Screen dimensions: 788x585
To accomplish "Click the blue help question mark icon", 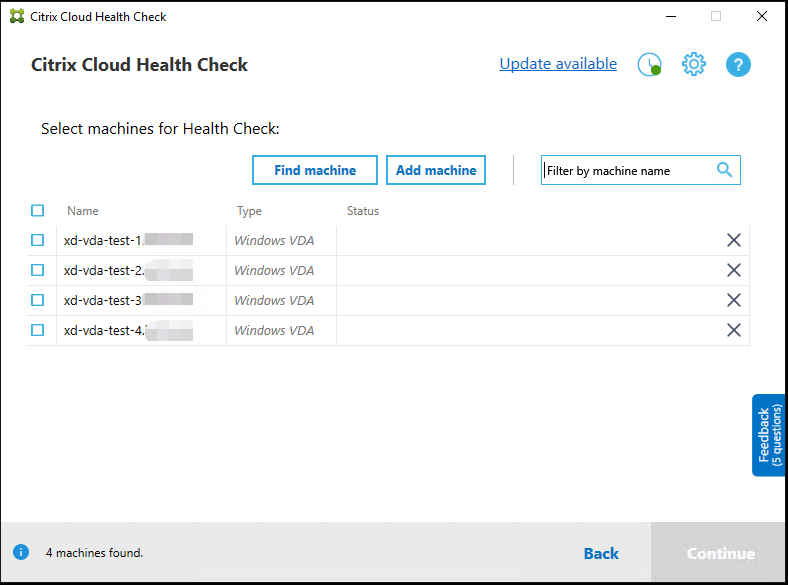I will [x=738, y=65].
